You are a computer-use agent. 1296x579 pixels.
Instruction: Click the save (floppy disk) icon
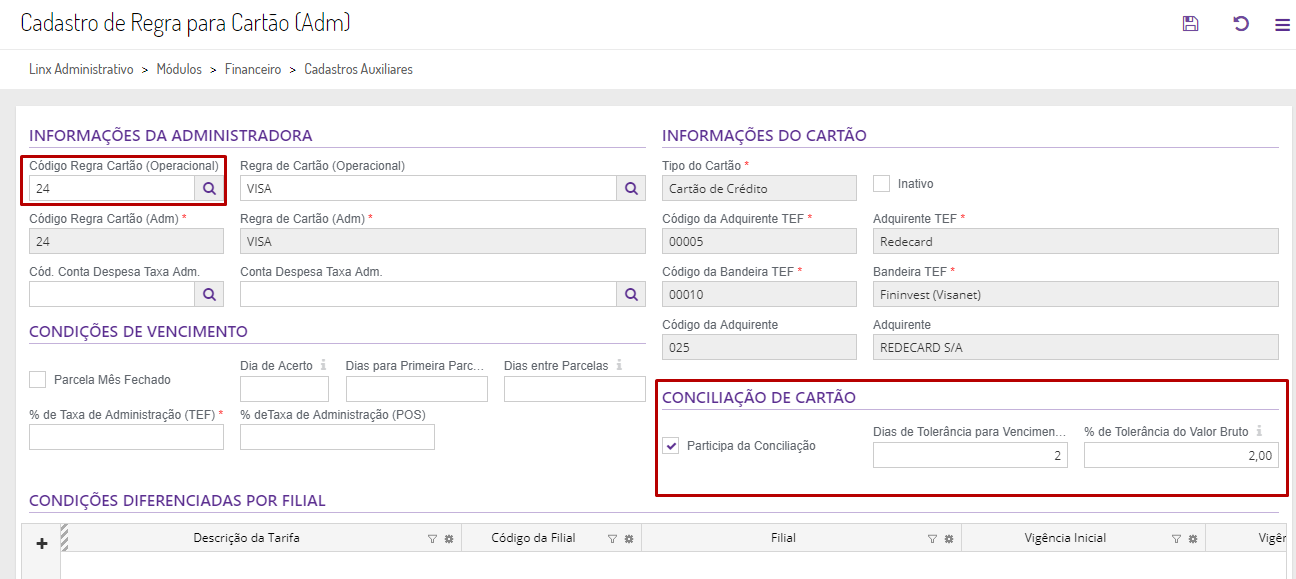tap(1190, 24)
